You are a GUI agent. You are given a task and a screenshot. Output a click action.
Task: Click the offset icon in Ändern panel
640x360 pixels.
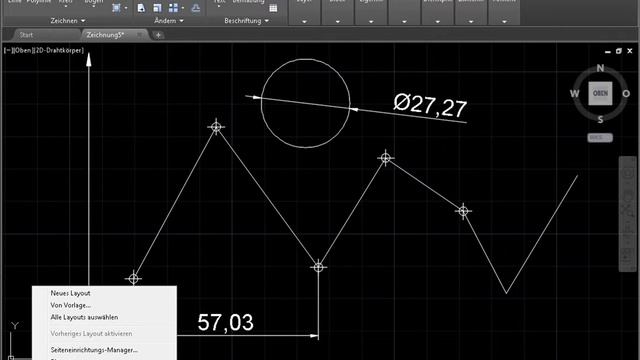click(196, 8)
